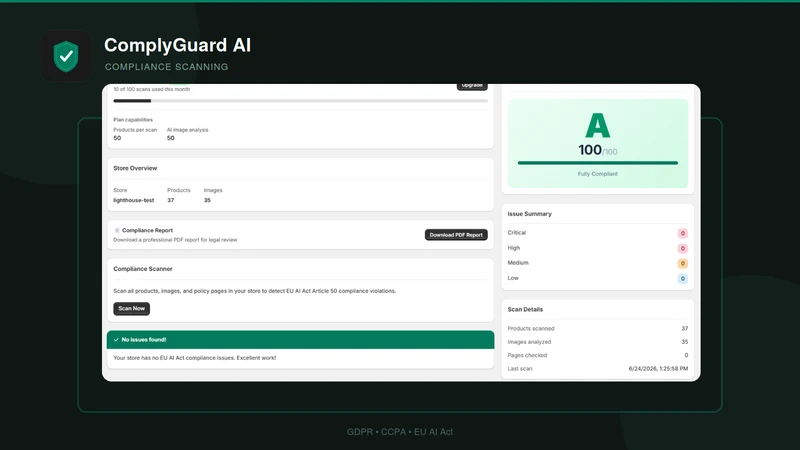800x450 pixels.
Task: Download the PDF compliance report
Action: click(456, 235)
